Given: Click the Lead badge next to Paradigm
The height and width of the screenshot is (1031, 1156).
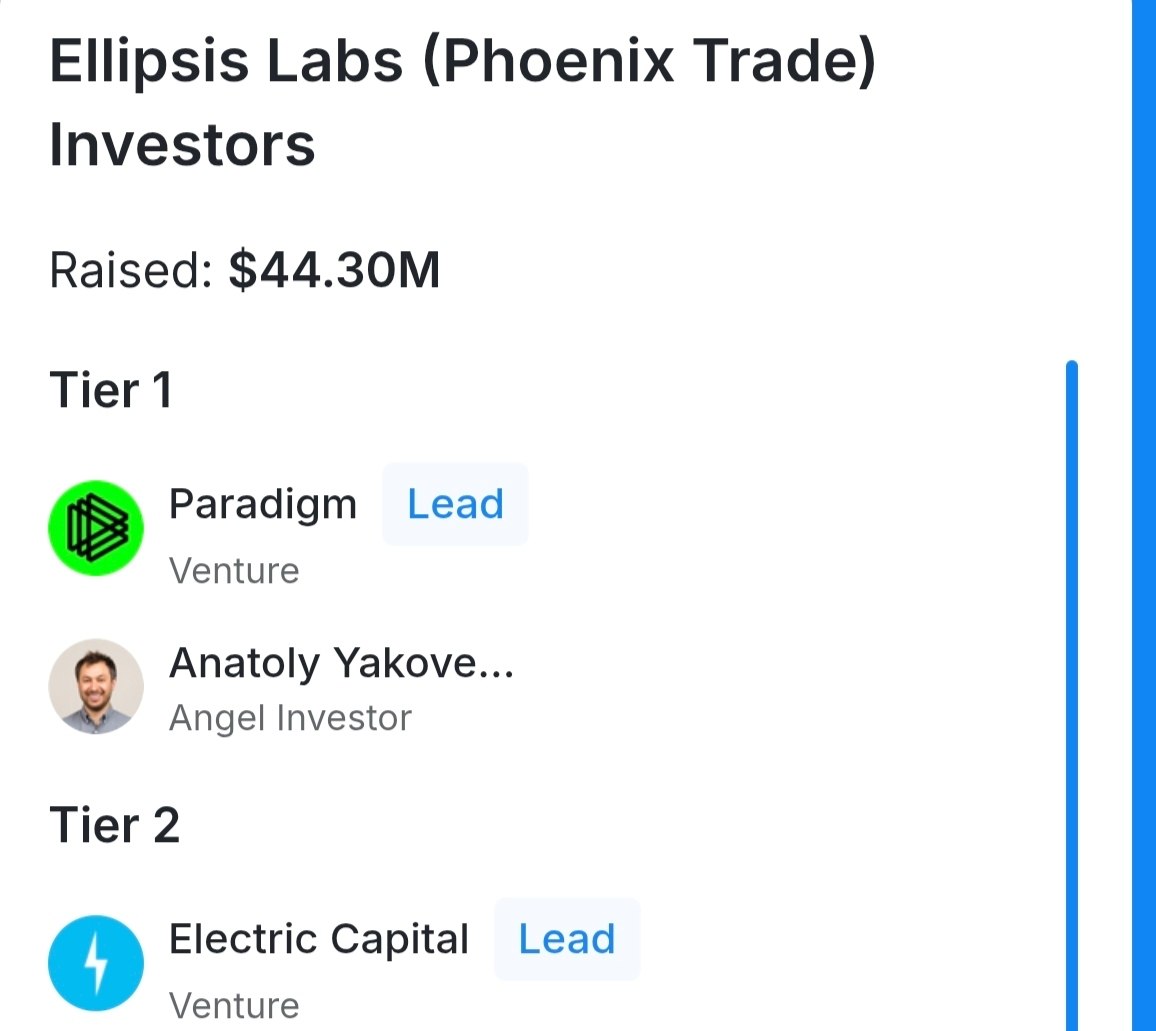Looking at the screenshot, I should point(455,504).
